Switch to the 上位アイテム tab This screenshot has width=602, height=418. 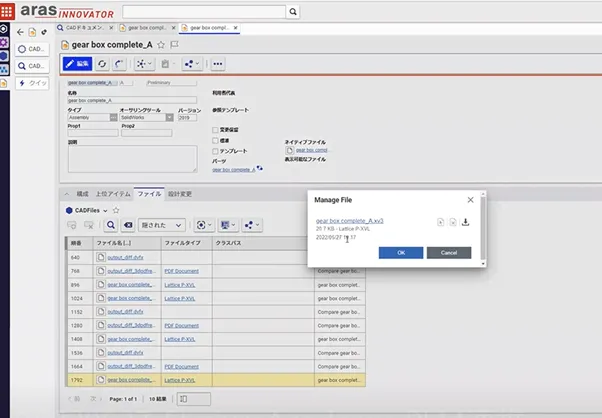pos(113,194)
